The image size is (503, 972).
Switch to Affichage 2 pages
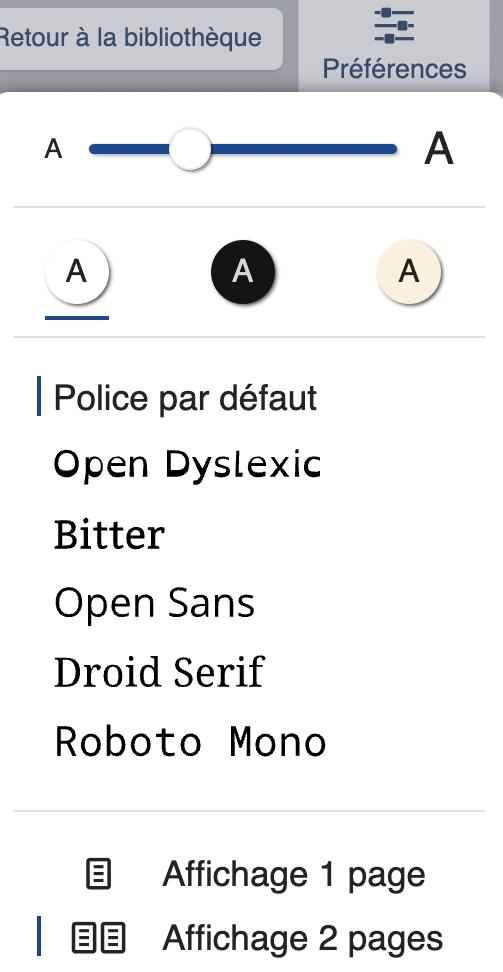(303, 938)
